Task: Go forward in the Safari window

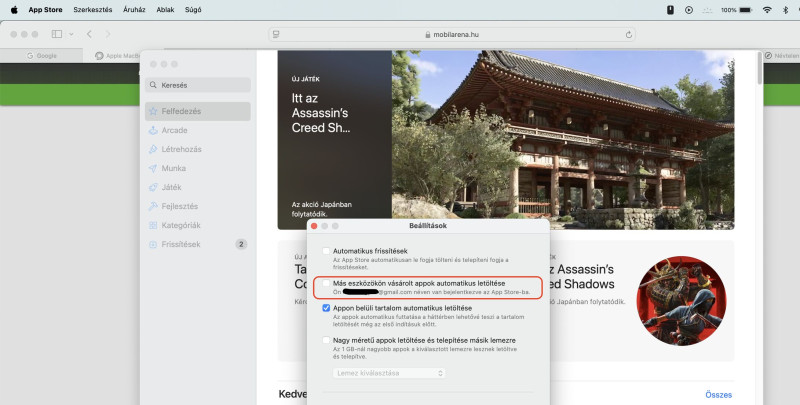Action: (x=108, y=34)
